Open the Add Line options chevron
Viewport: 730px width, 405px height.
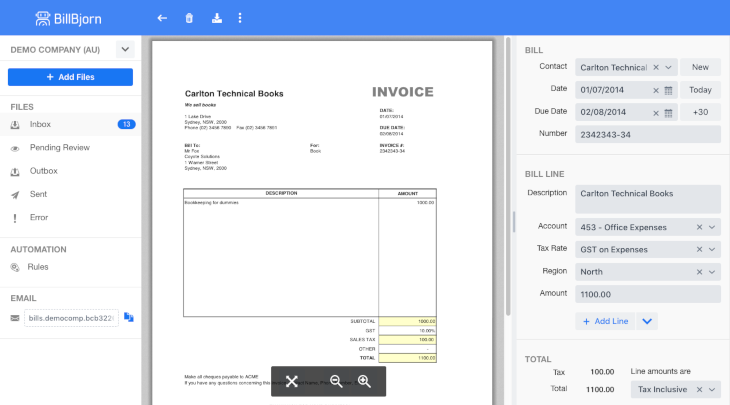click(x=647, y=321)
